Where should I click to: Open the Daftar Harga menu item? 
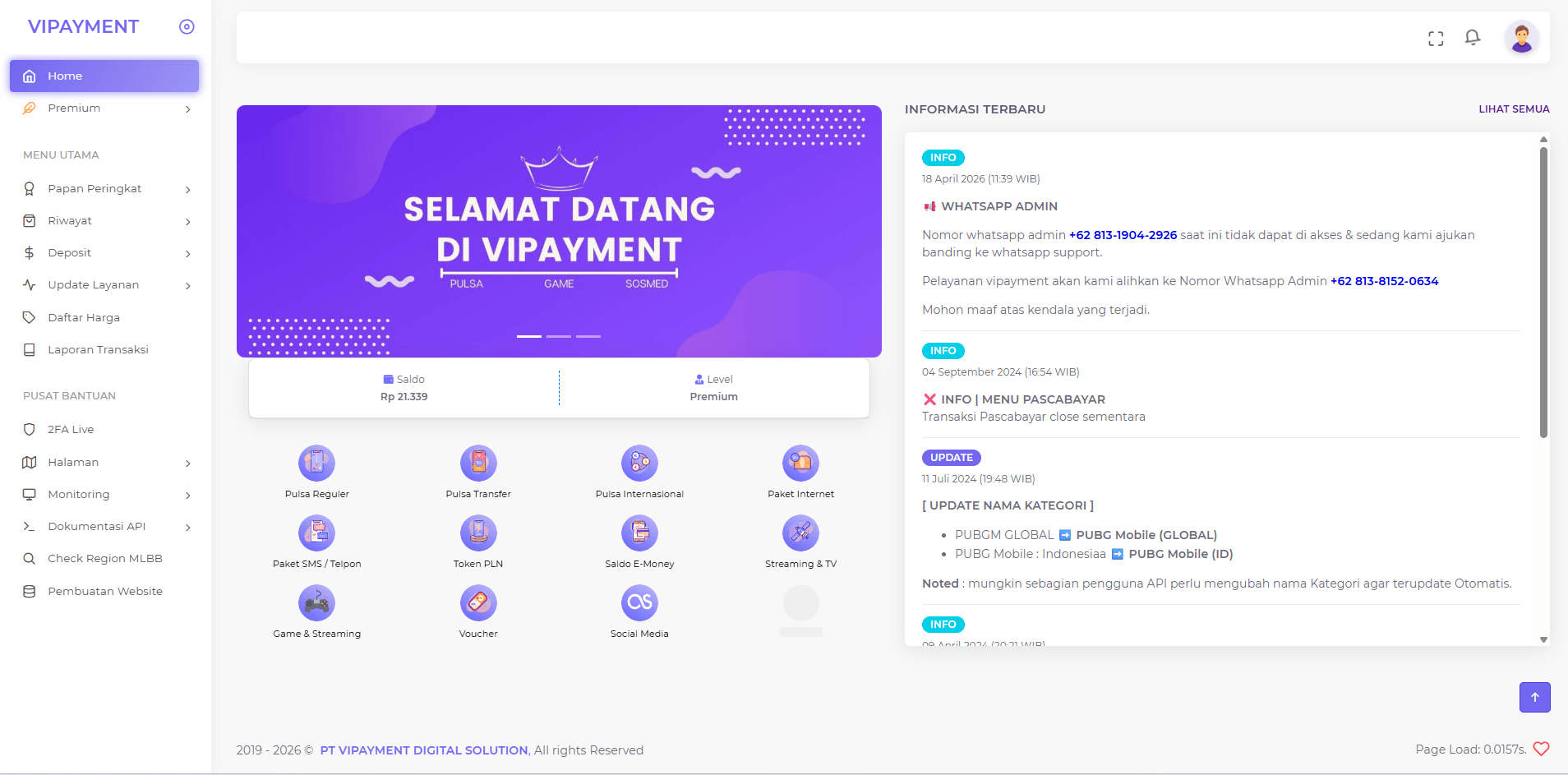click(x=104, y=317)
